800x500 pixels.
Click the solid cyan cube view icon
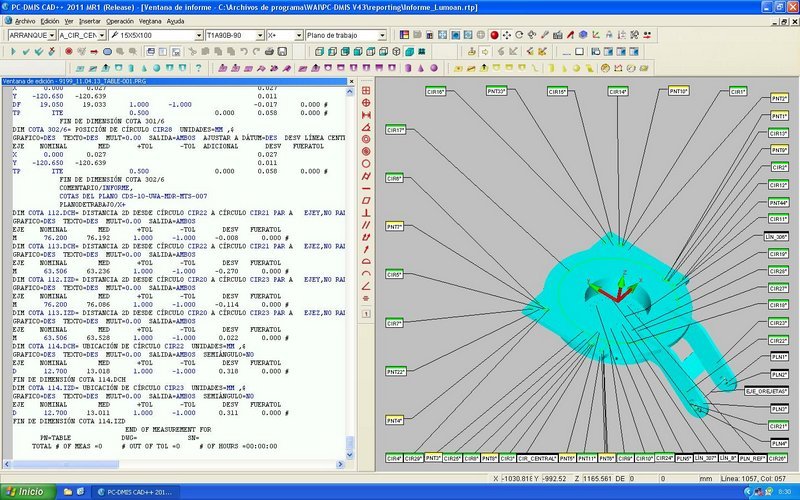[409, 52]
